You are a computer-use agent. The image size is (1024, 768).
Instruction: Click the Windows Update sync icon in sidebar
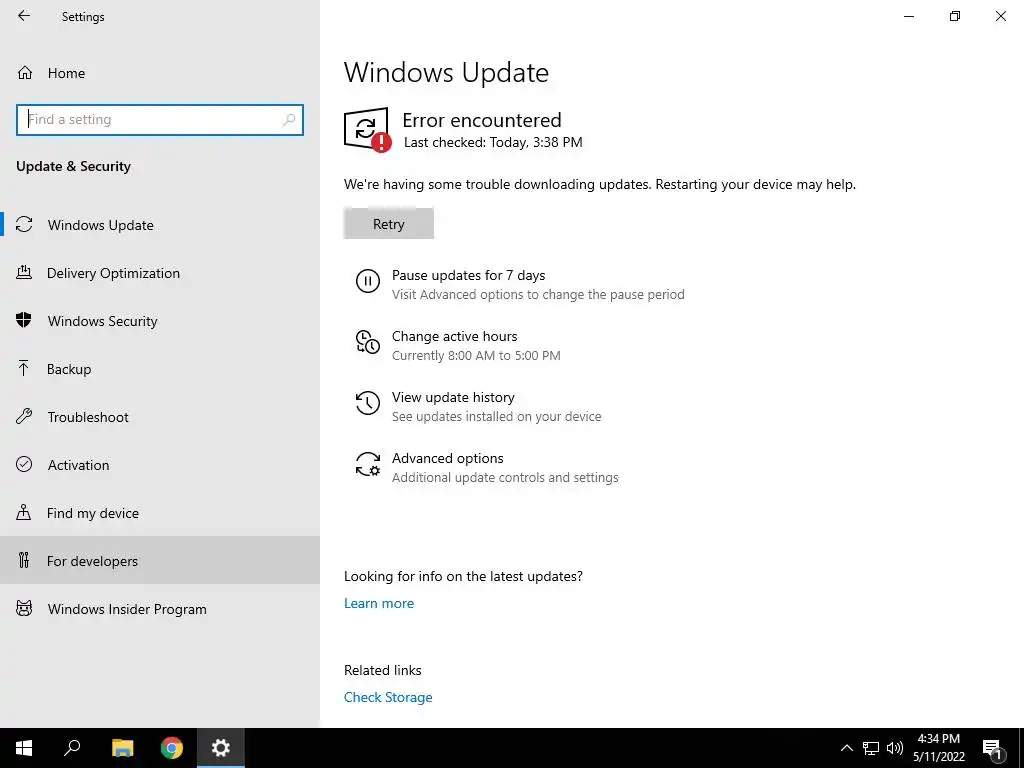24,225
